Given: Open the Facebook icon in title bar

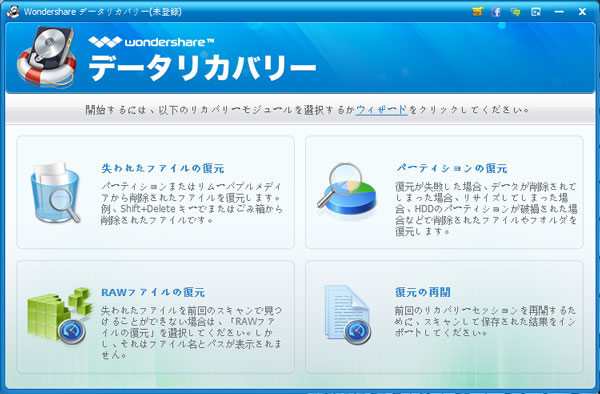Looking at the screenshot, I should point(496,12).
